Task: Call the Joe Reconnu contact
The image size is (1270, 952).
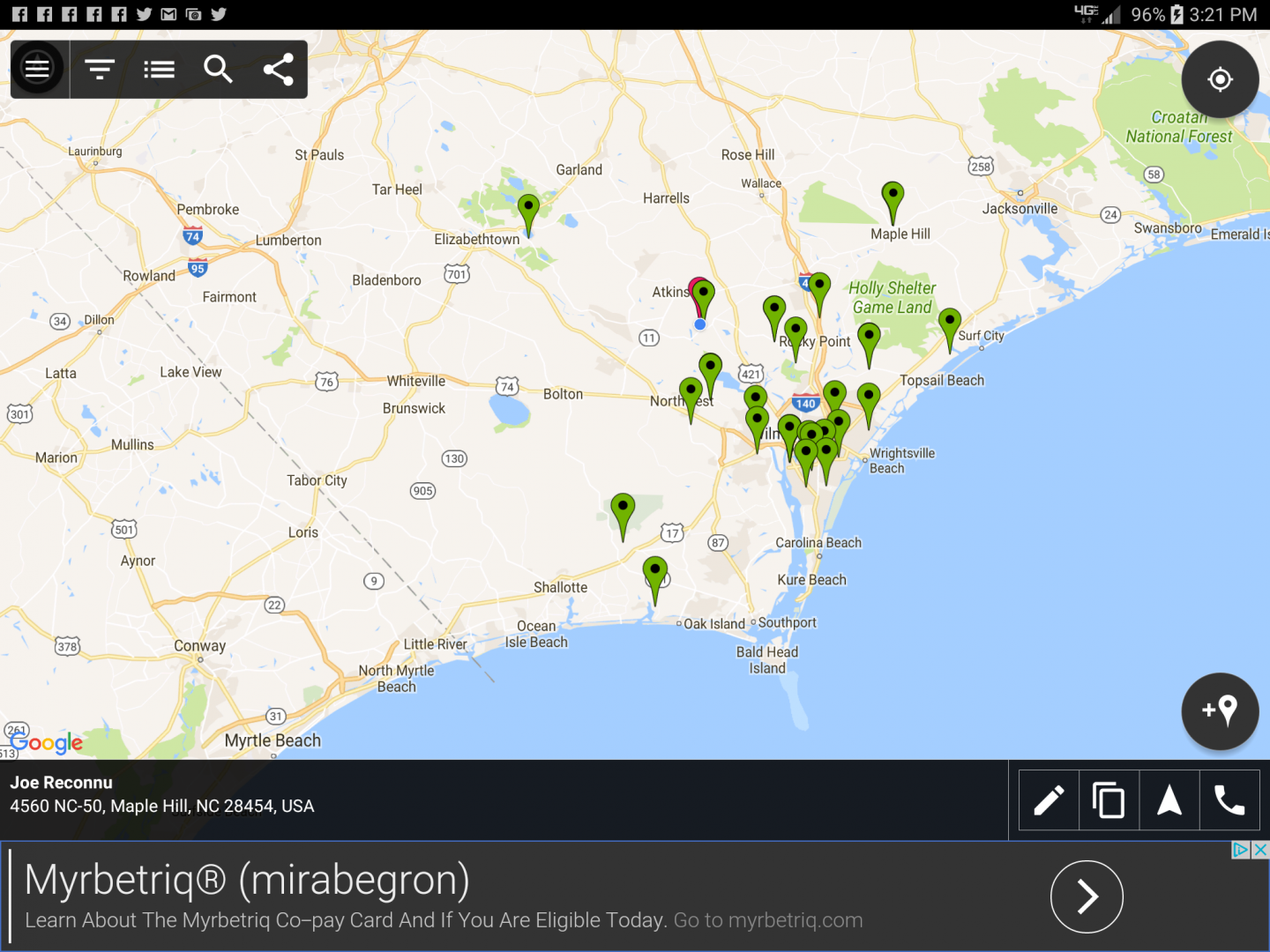Action: click(x=1229, y=800)
